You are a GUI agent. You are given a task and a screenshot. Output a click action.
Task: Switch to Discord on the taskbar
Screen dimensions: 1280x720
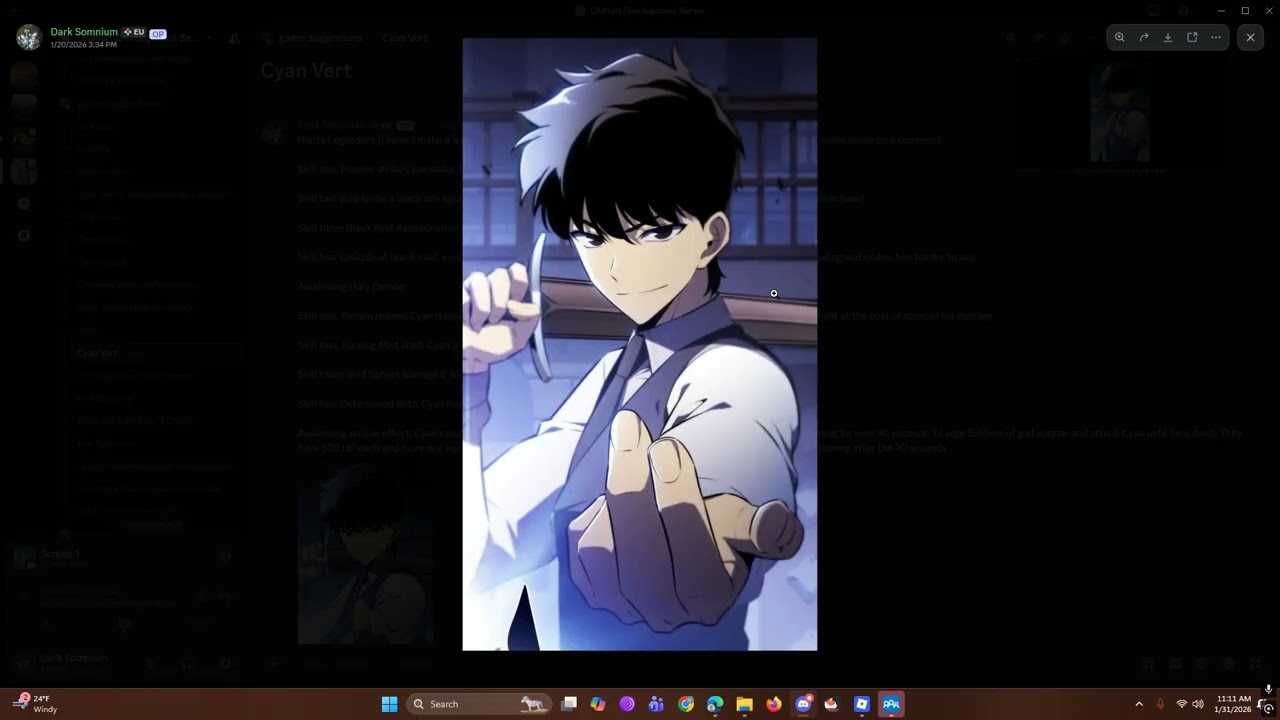pos(803,704)
